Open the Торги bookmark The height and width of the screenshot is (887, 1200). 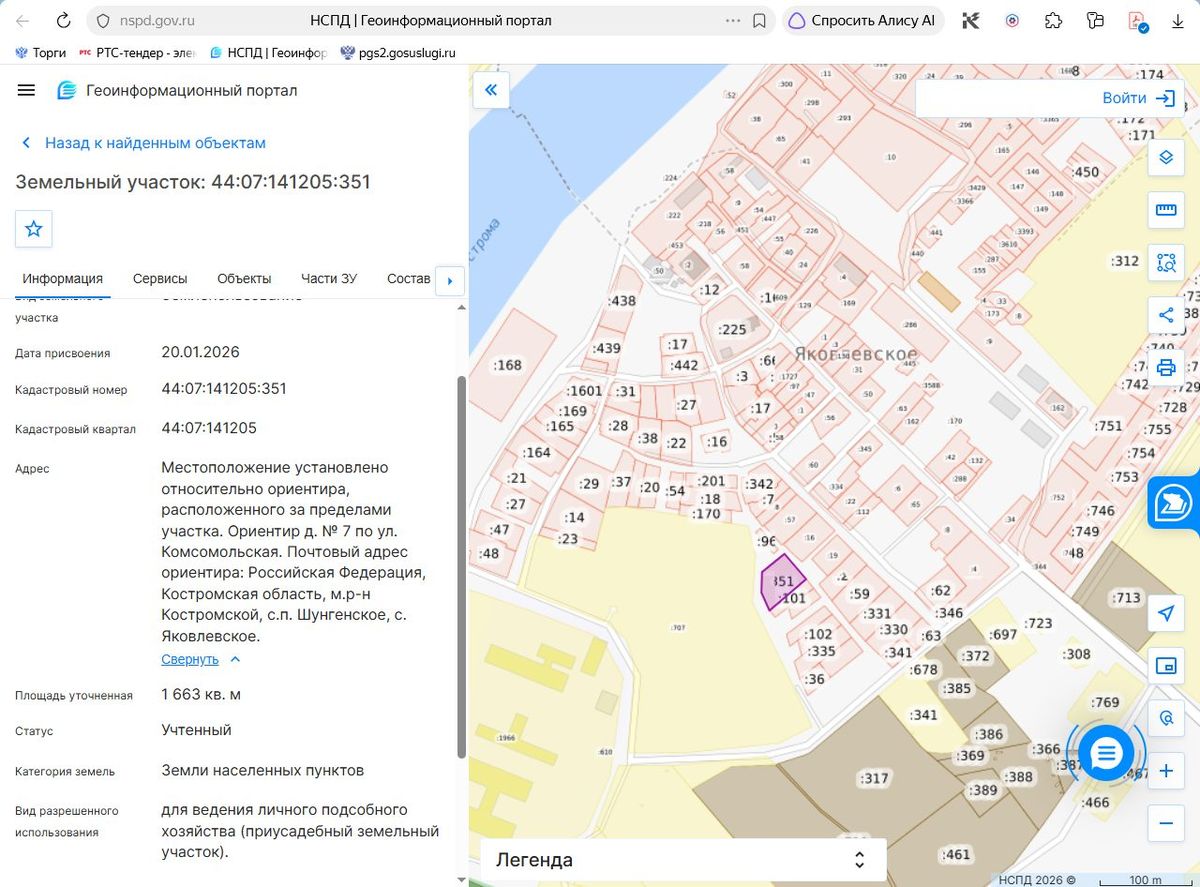point(40,53)
